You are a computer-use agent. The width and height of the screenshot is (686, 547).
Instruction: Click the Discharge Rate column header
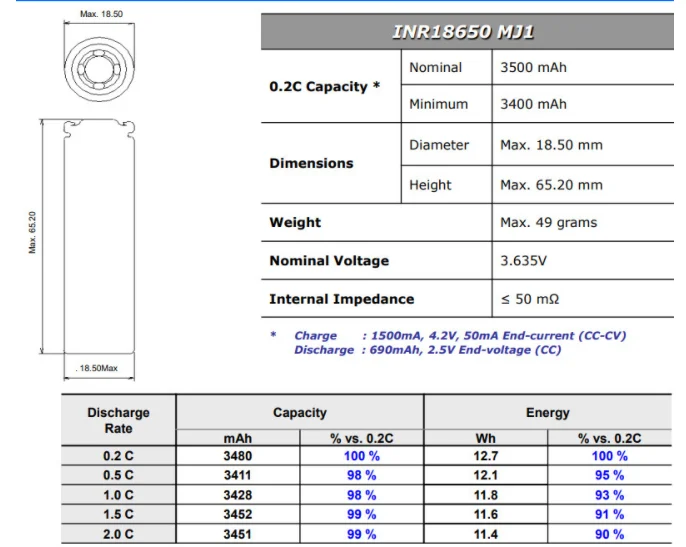click(x=118, y=420)
